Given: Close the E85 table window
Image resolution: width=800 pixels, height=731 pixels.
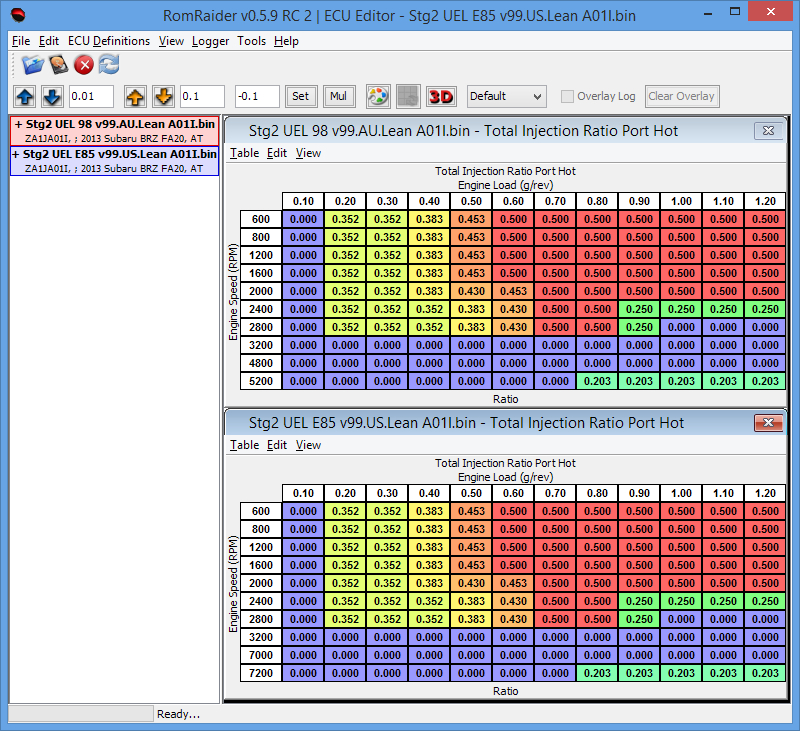Looking at the screenshot, I should click(x=768, y=423).
